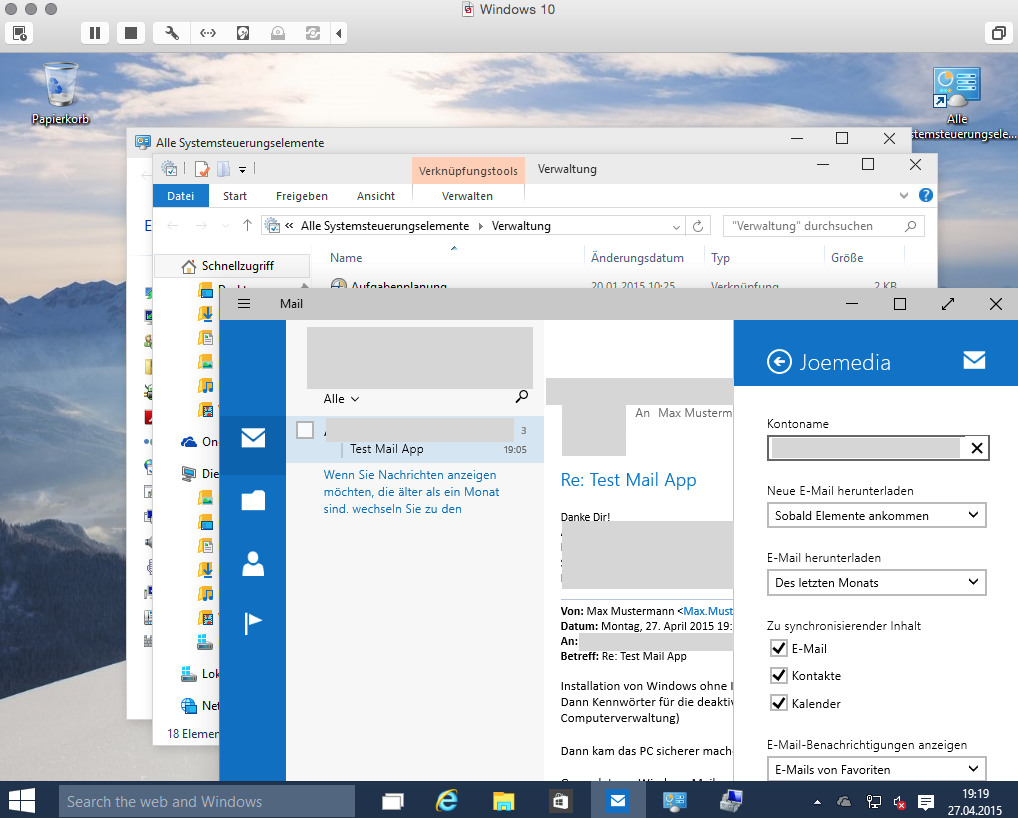The width and height of the screenshot is (1018, 818).
Task: Select Mail envelope icon in sidebar
Action: [x=253, y=438]
